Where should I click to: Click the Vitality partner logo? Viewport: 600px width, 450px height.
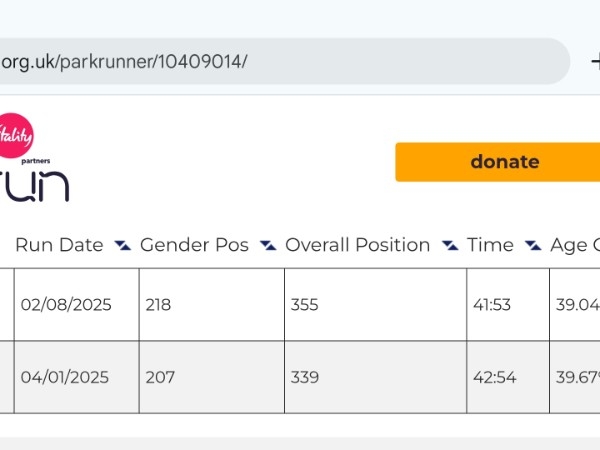[16, 136]
